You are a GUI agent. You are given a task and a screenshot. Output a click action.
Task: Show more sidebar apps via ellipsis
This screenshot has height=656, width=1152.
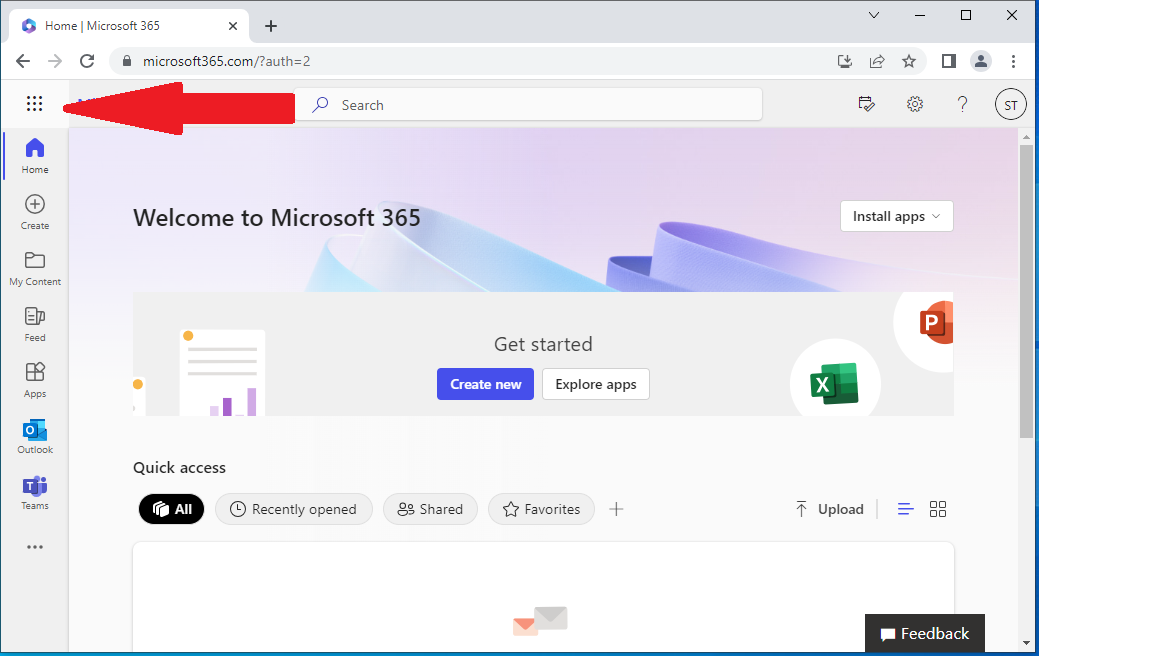click(35, 547)
